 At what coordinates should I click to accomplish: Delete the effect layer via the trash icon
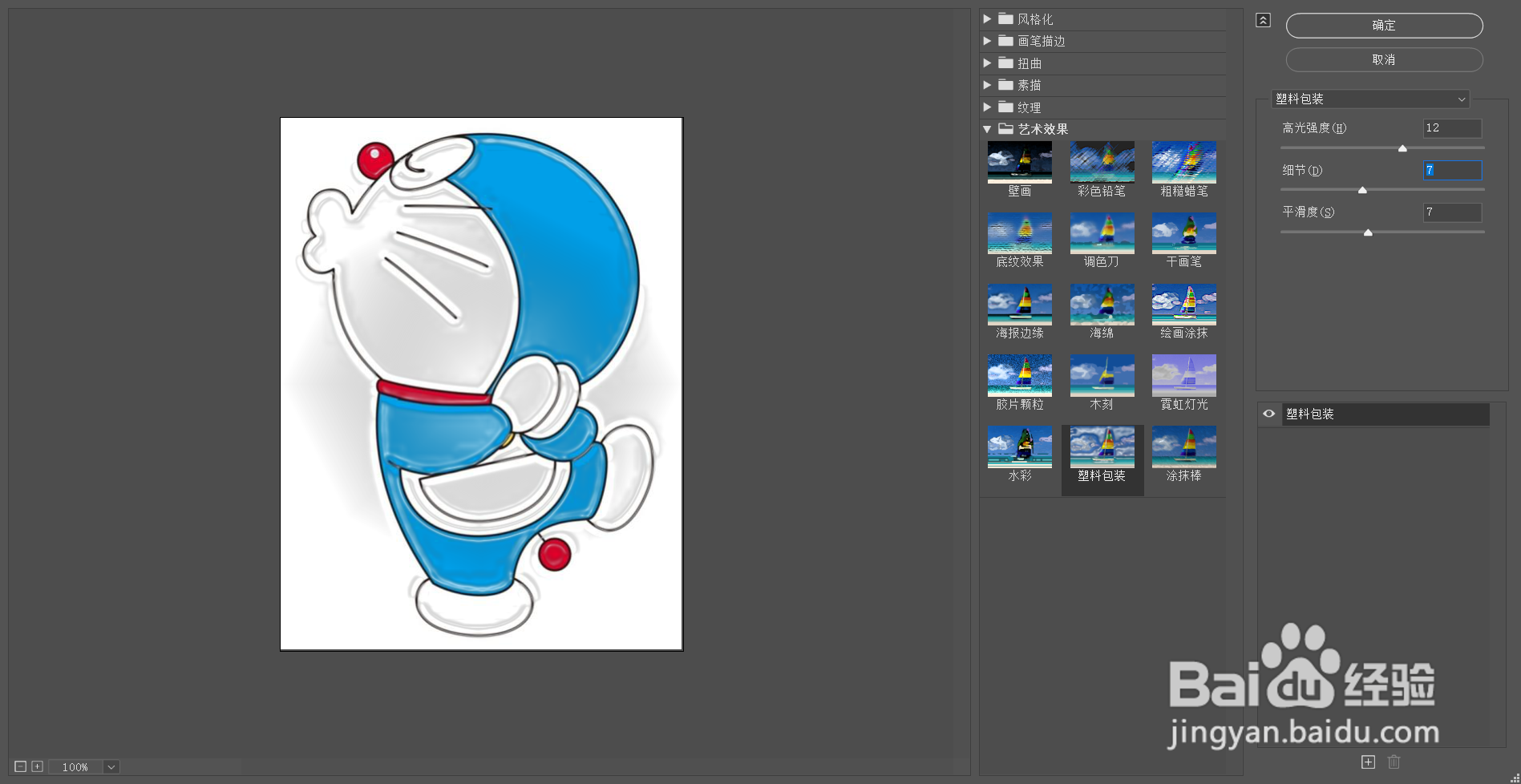click(x=1394, y=762)
